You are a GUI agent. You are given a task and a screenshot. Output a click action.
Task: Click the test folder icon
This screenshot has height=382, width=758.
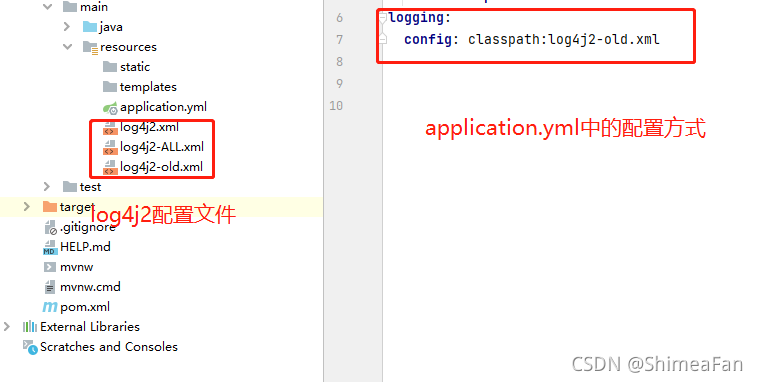70,187
